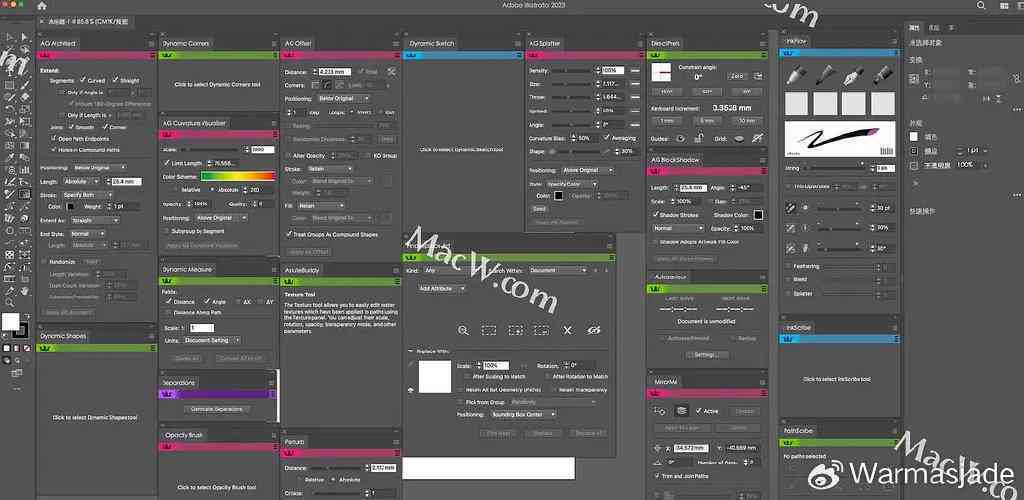Open the AG Architect panel menu icon
Screen dimensions: 1024x500
tap(152, 44)
